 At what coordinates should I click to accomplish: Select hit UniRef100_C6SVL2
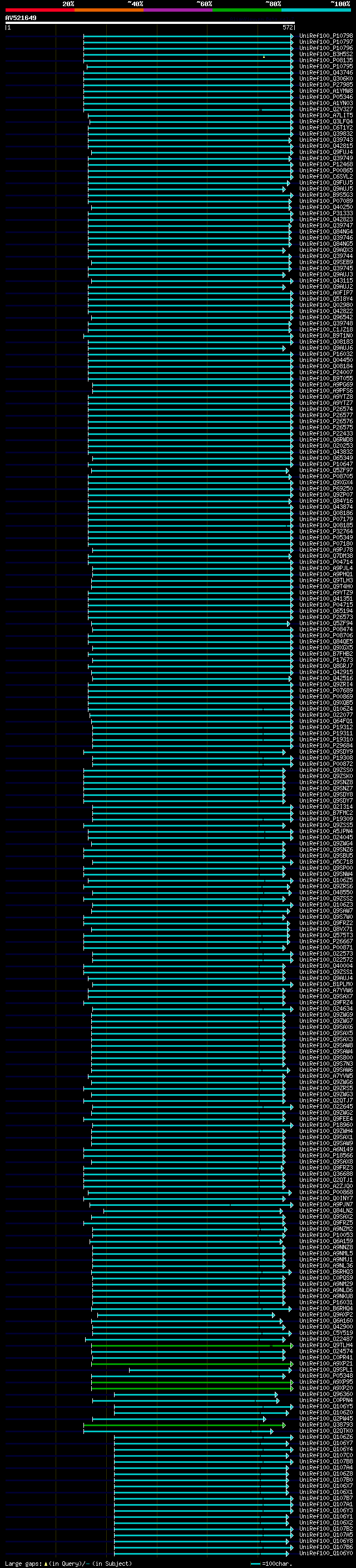pos(326,176)
